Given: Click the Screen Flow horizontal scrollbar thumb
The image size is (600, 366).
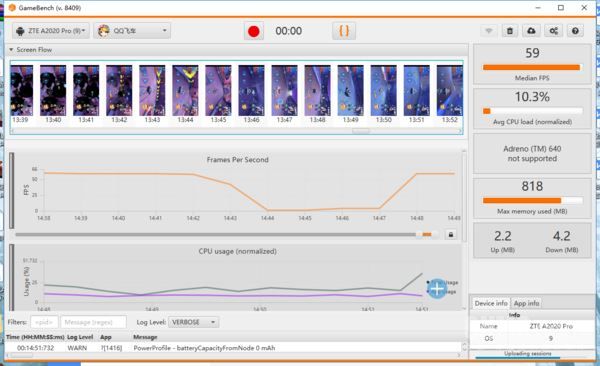Looking at the screenshot, I should point(361,131).
